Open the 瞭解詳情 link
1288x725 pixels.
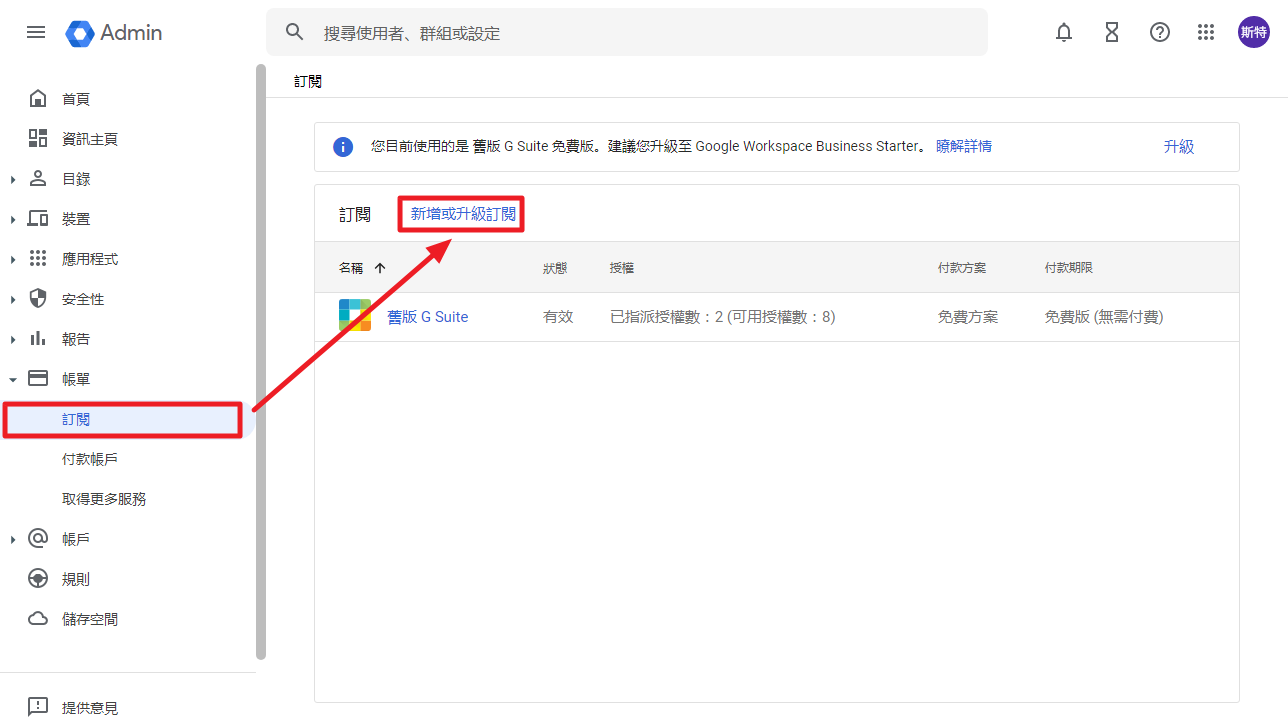tap(964, 146)
